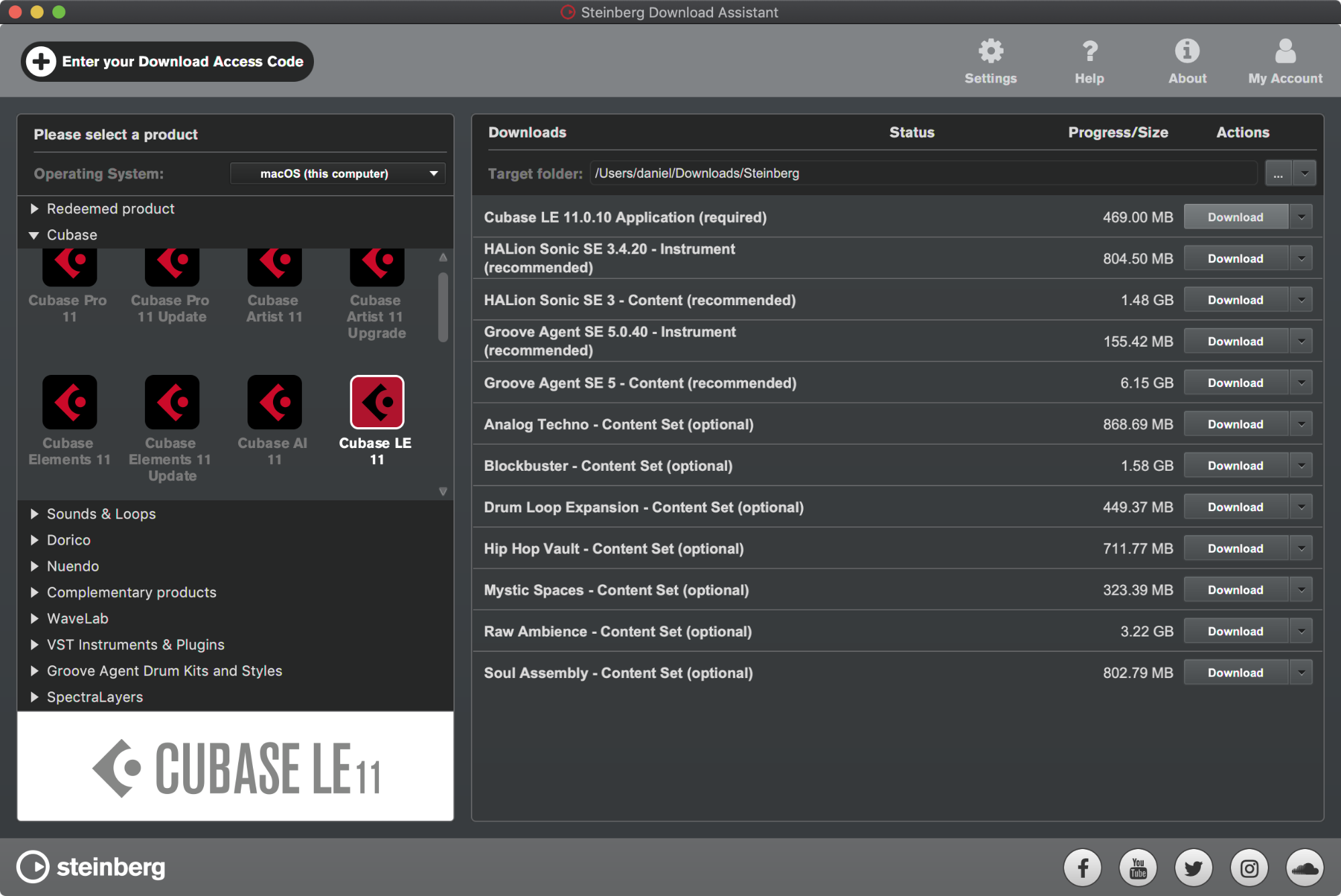Click product list scrollbar thumb
Viewport: 1341px width, 896px height.
tap(443, 307)
